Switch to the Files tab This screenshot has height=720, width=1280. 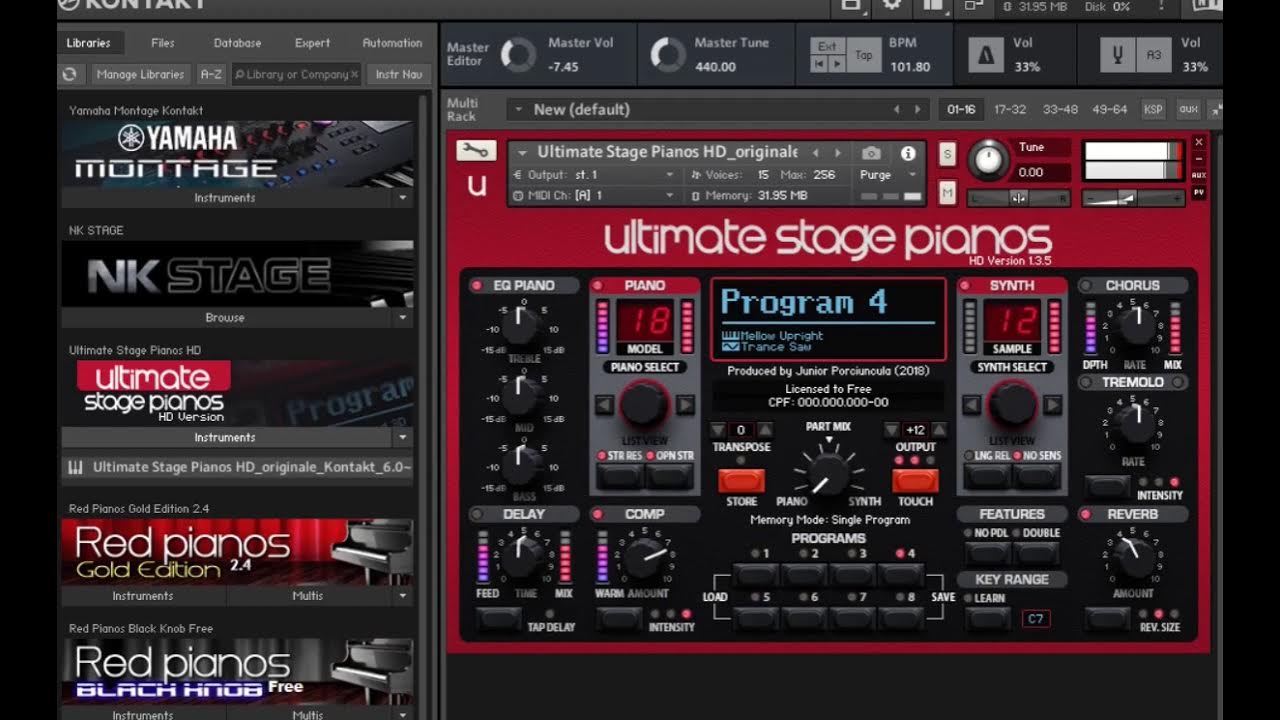(162, 43)
